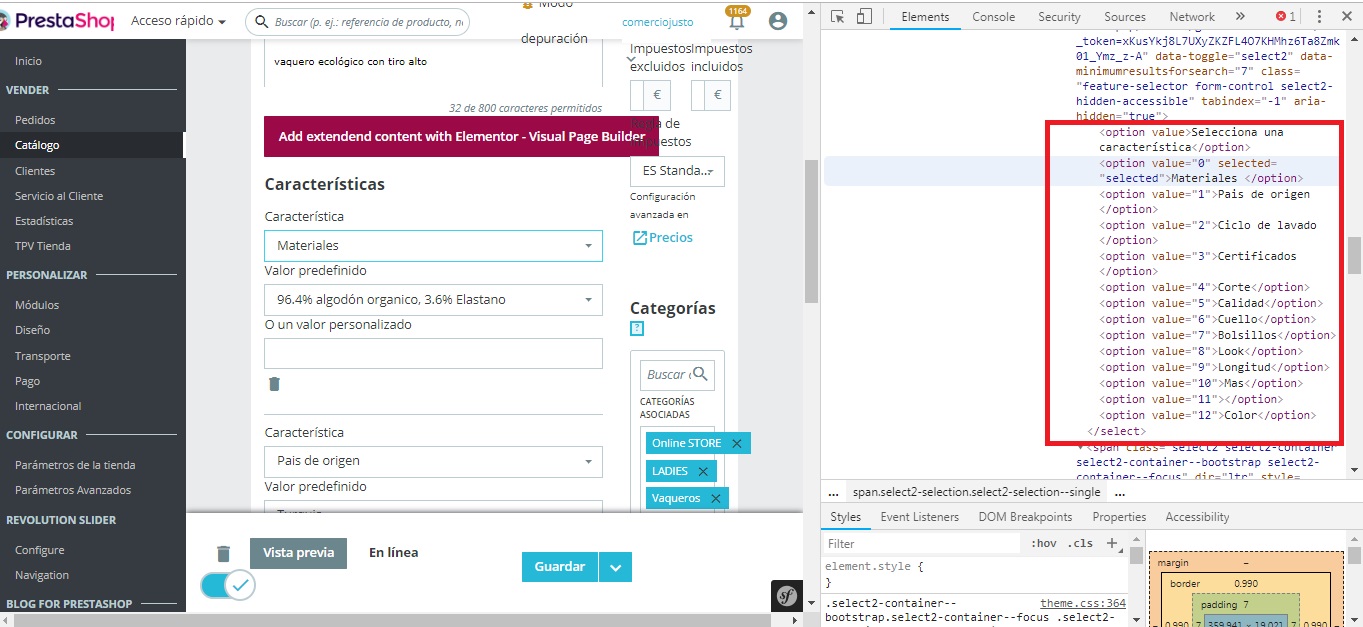Click the Guardar save button
1363x627 pixels.
tap(560, 567)
